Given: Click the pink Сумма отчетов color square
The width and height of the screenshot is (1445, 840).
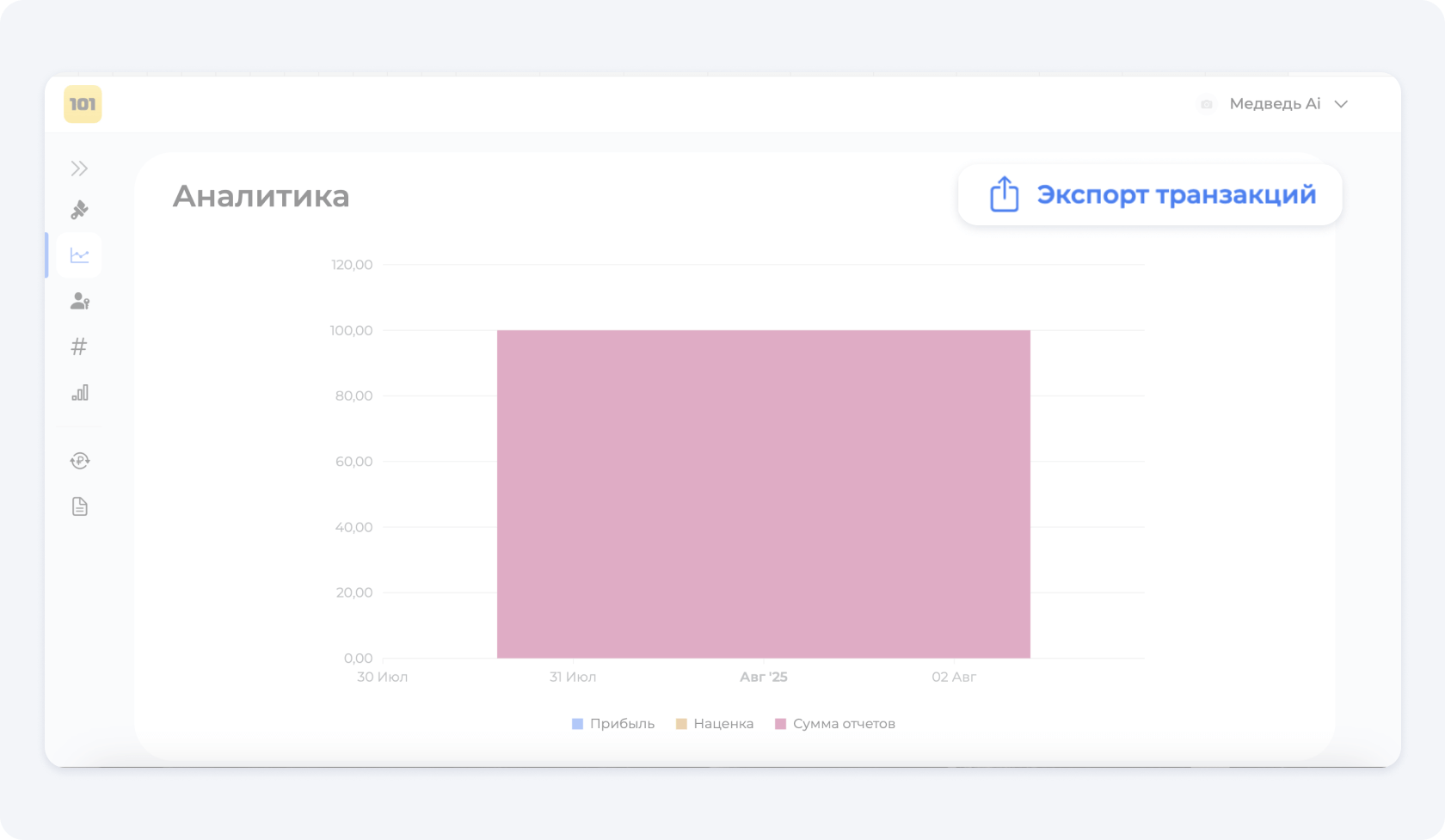Looking at the screenshot, I should pyautogui.click(x=781, y=724).
